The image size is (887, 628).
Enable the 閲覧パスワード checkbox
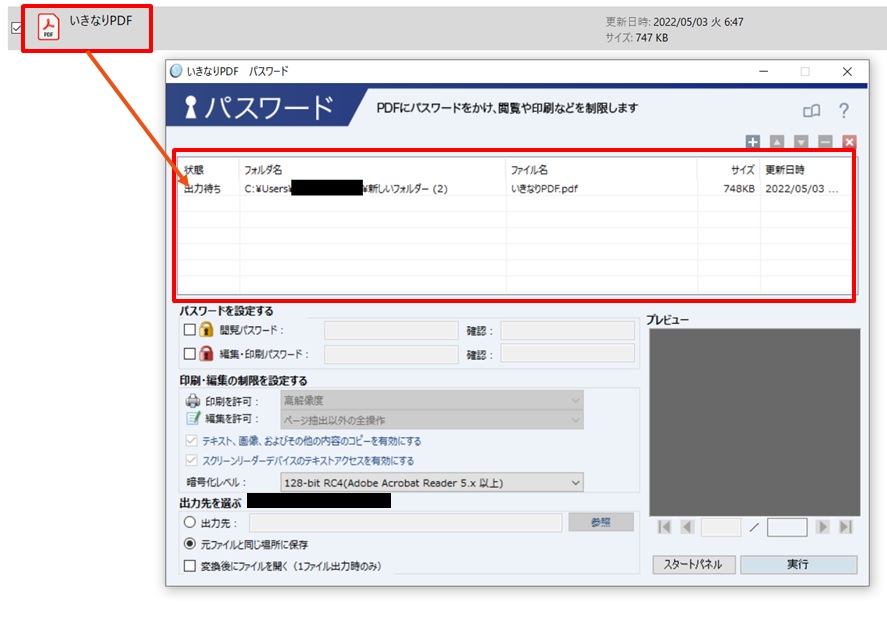[x=190, y=329]
